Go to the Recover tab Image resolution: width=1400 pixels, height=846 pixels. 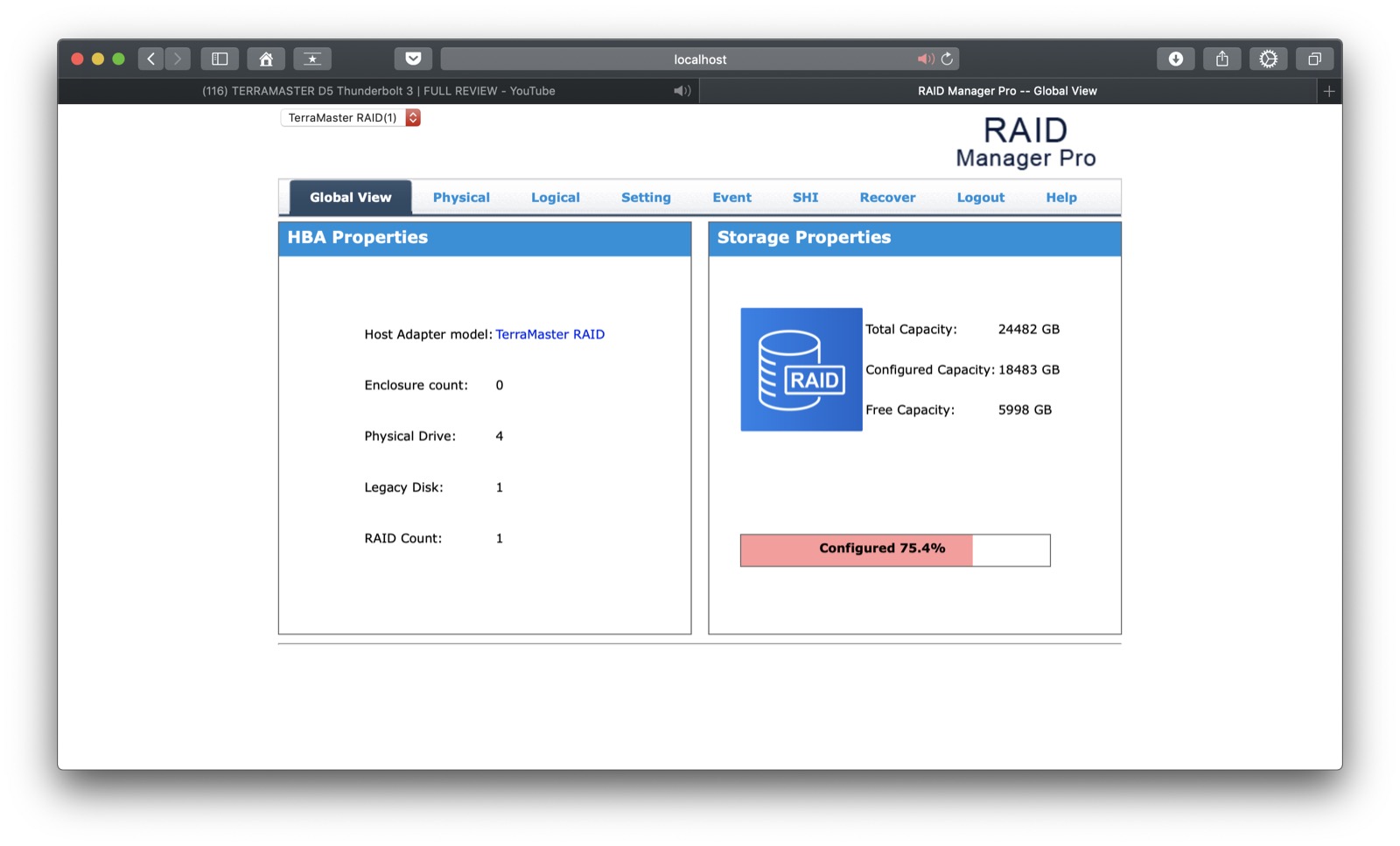pyautogui.click(x=887, y=198)
